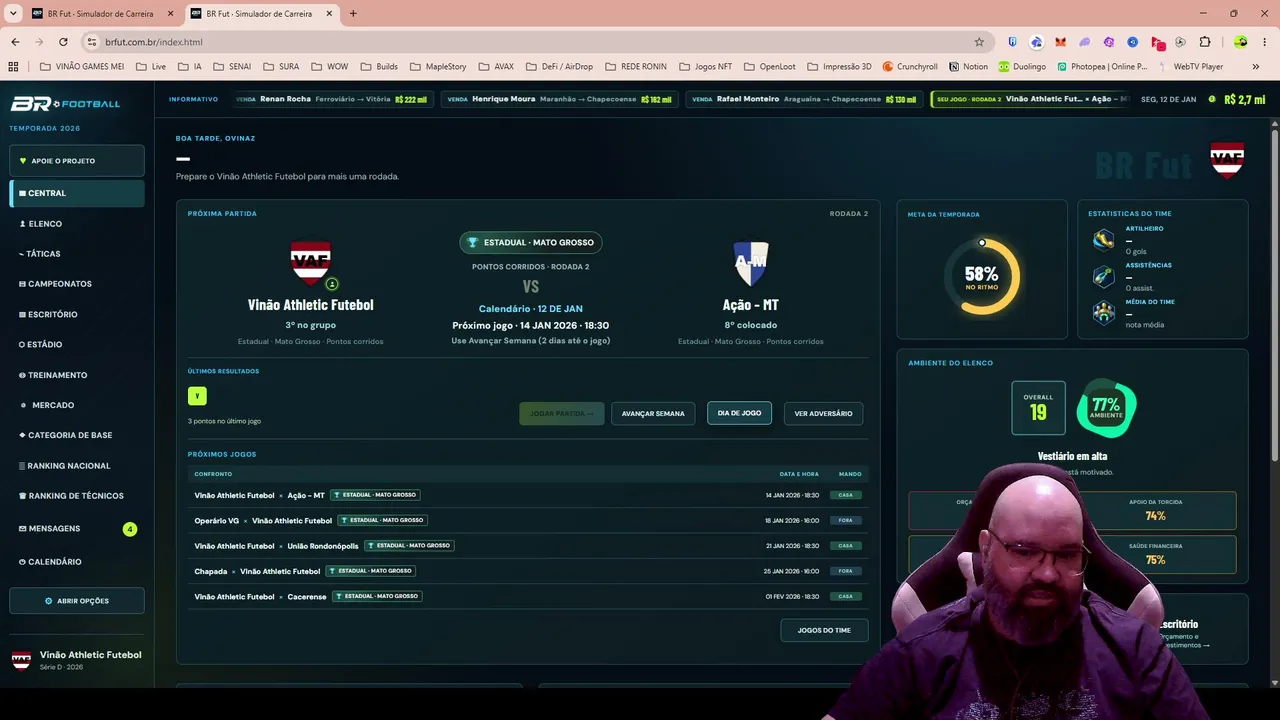Select the Vinão Athletic Futebol × Ação - MT fixture
The height and width of the screenshot is (720, 1280).
tap(527, 495)
